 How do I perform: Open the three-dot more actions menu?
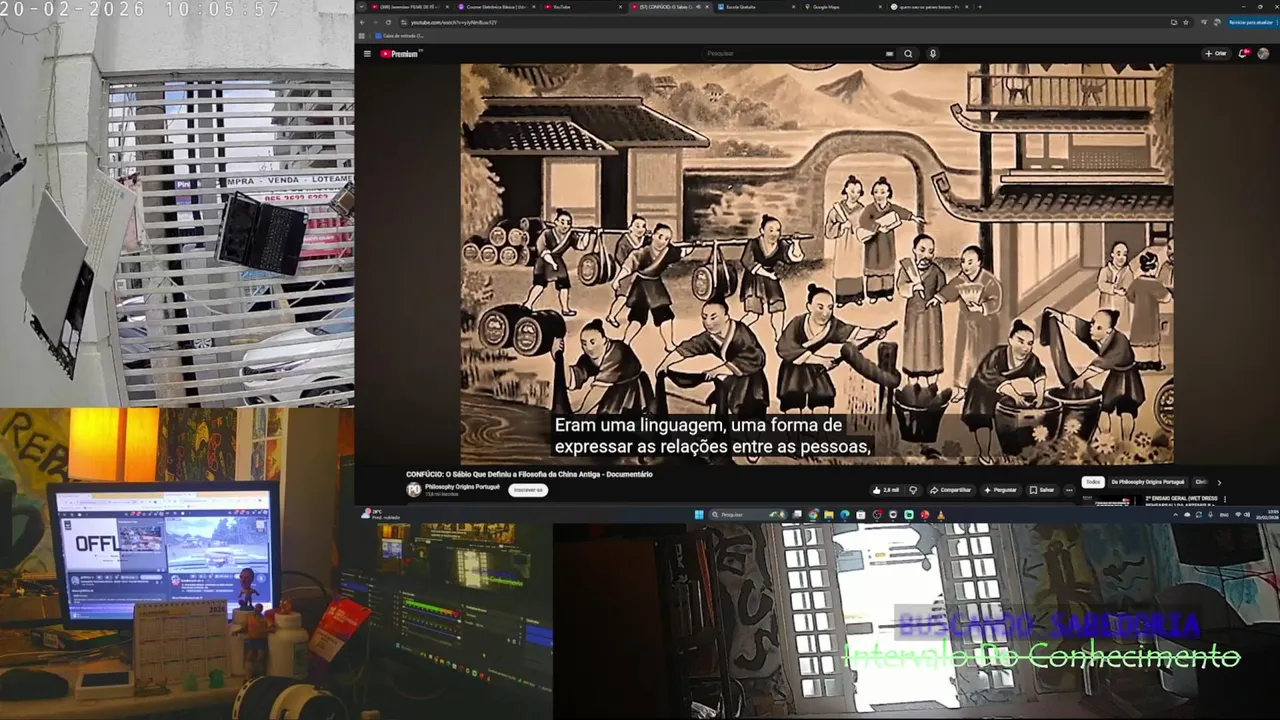[1069, 490]
